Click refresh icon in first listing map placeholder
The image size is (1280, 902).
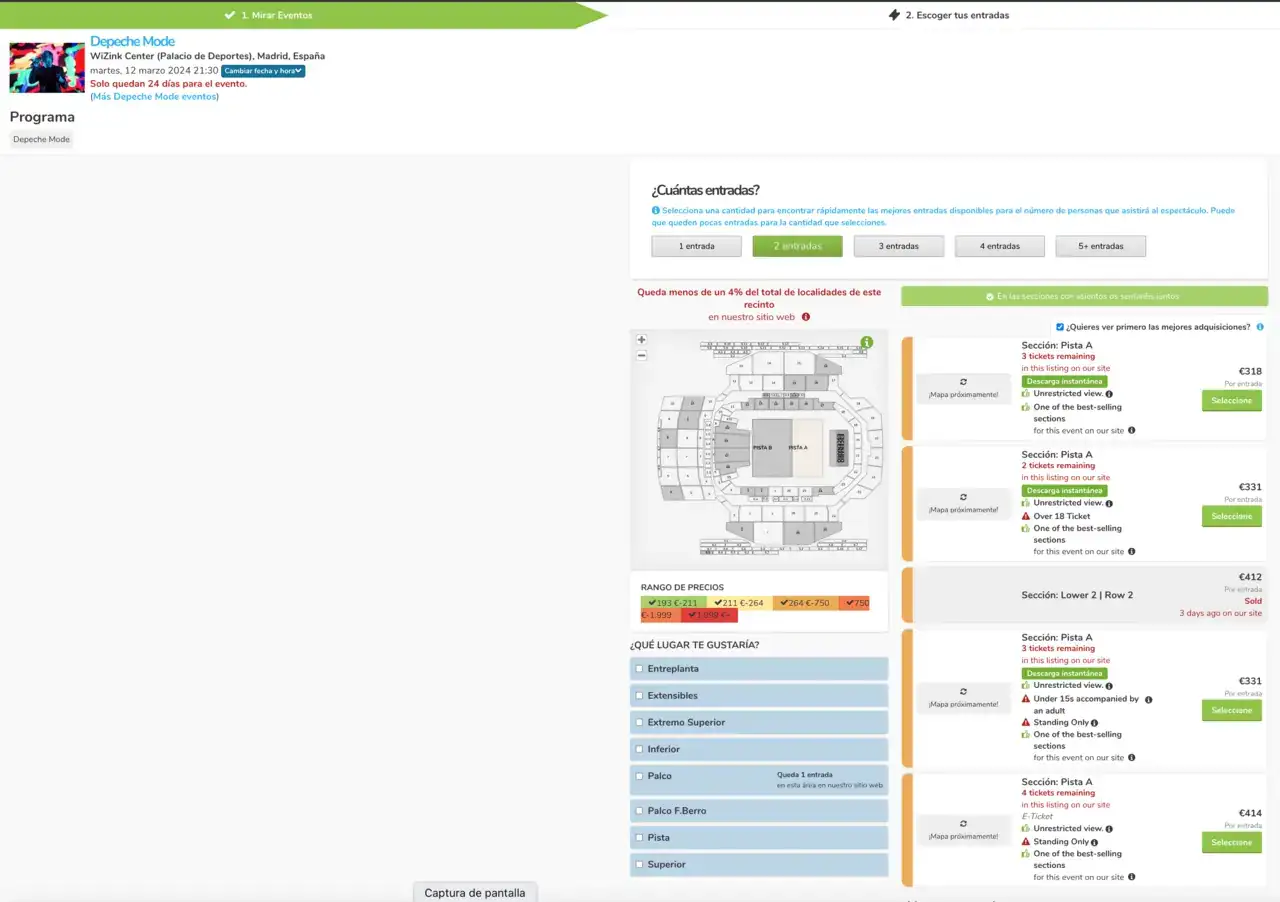(x=963, y=382)
